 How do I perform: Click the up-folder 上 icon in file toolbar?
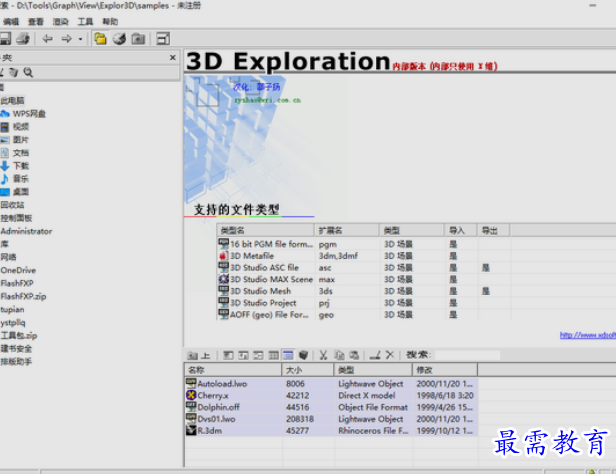tap(199, 355)
